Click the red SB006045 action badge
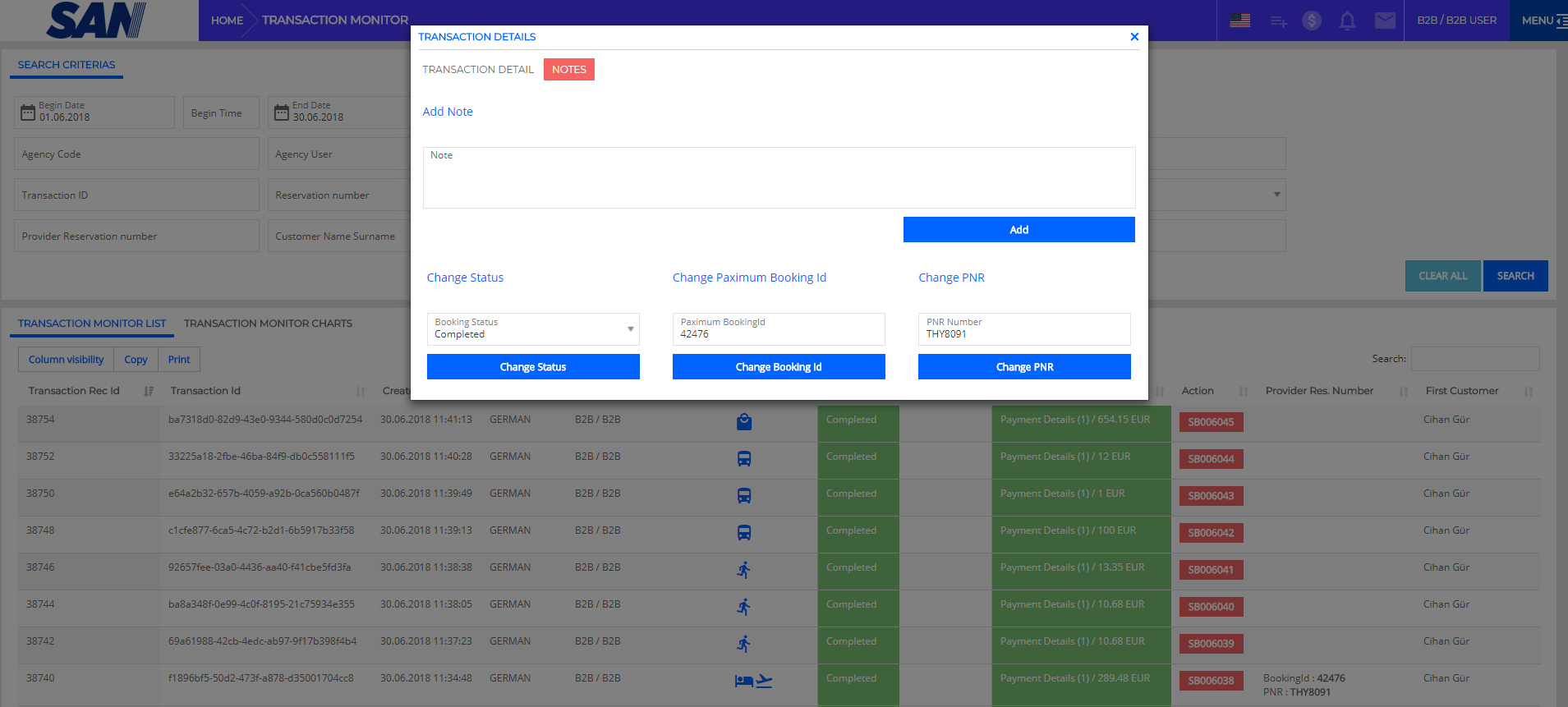This screenshot has height=707, width=1568. 1211,422
